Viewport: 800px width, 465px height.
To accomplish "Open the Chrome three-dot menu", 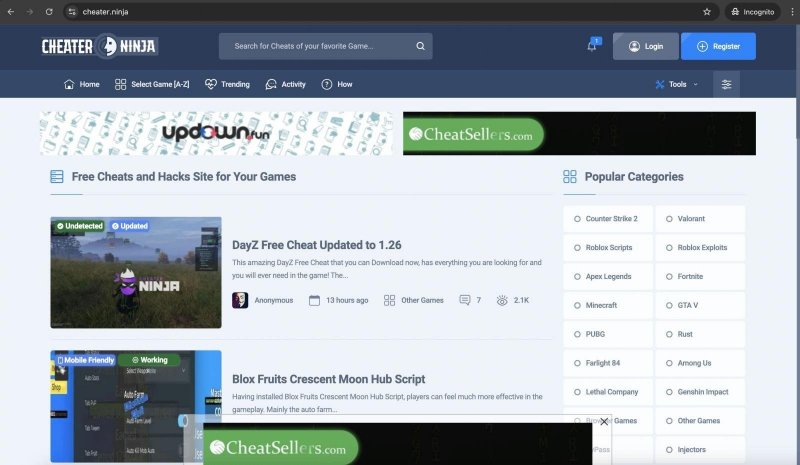I will pyautogui.click(x=790, y=11).
